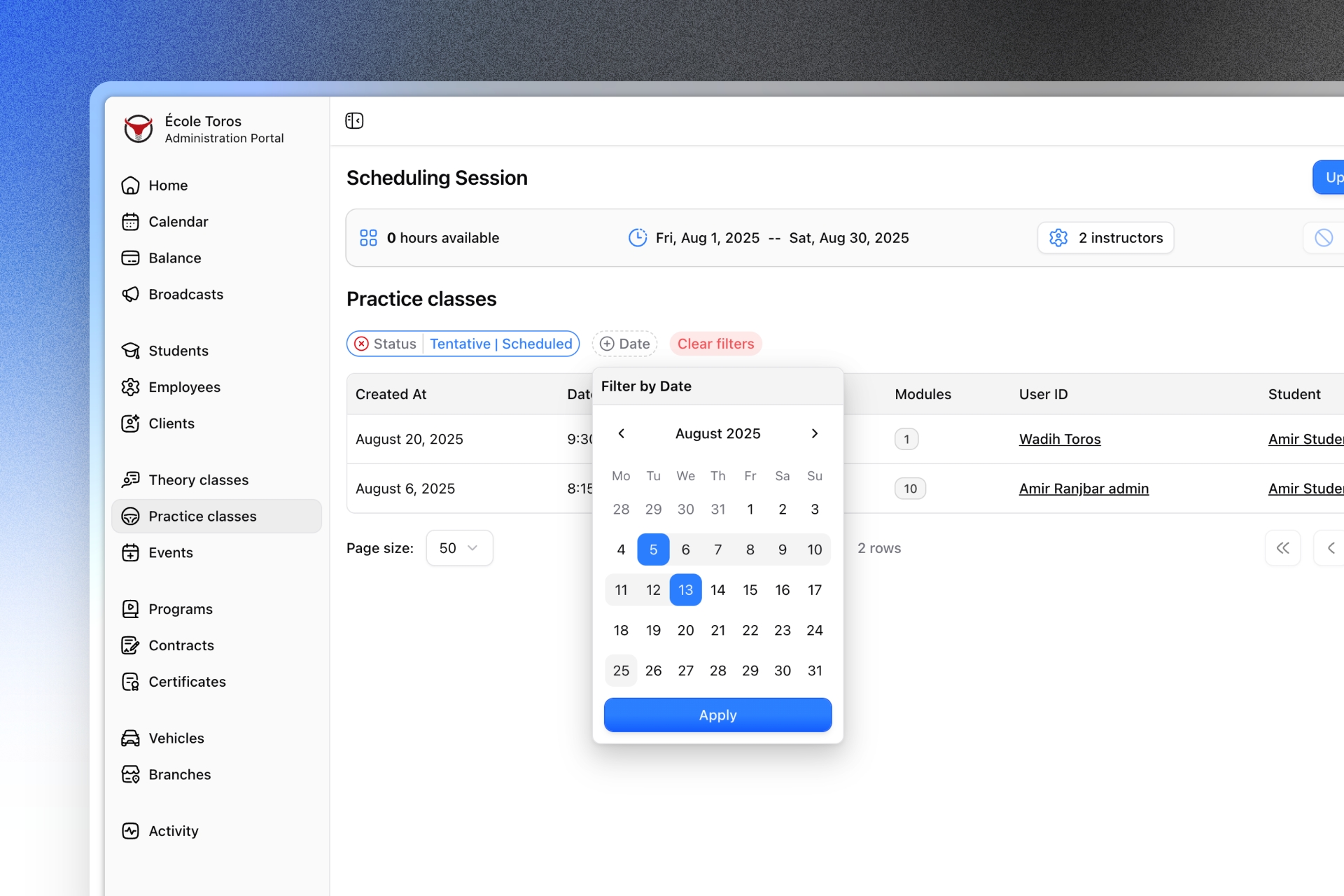Click the École Toros logo
This screenshot has height=896, width=1344.
click(x=138, y=129)
